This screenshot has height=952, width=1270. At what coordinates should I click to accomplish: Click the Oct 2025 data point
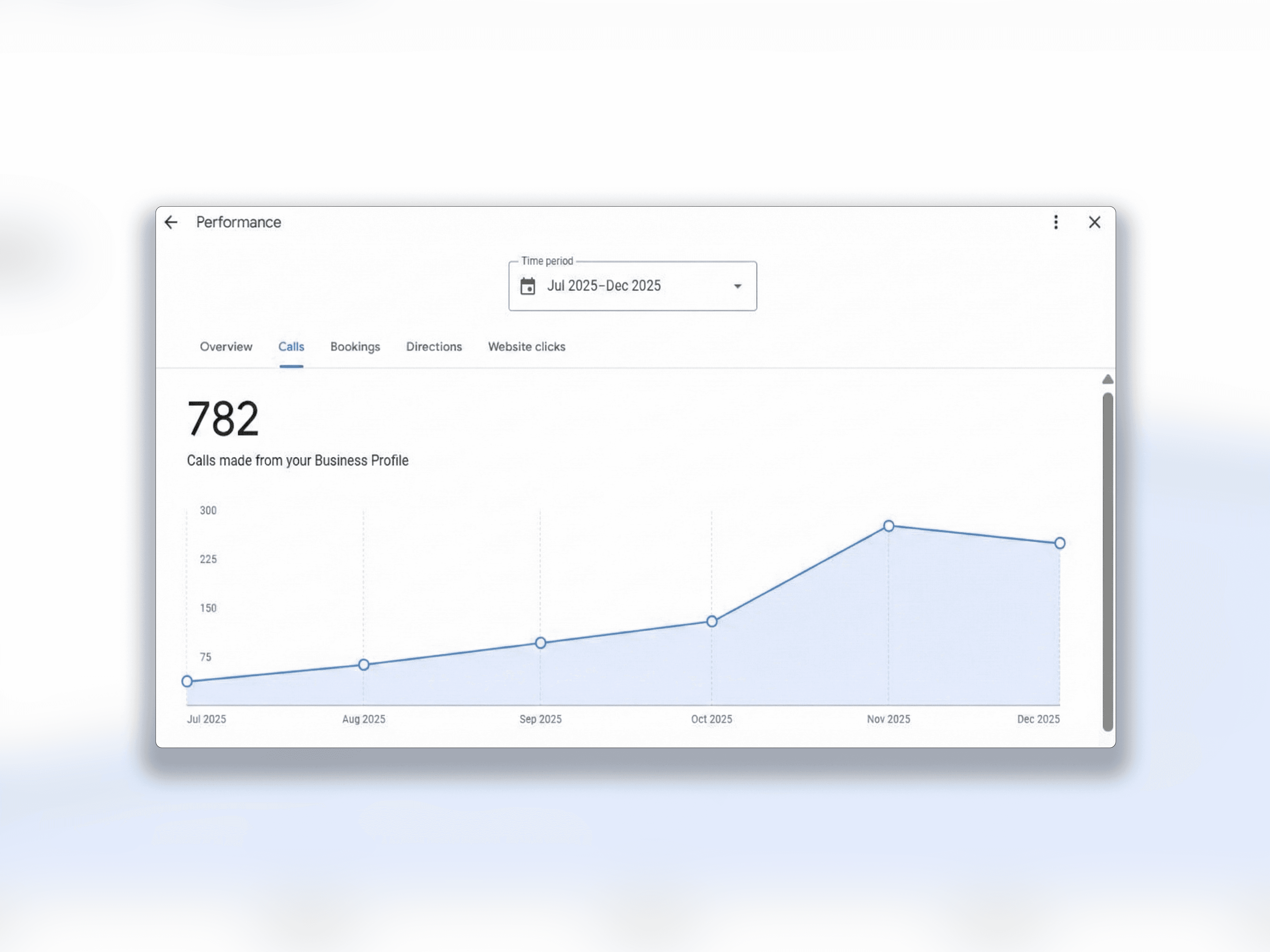712,621
